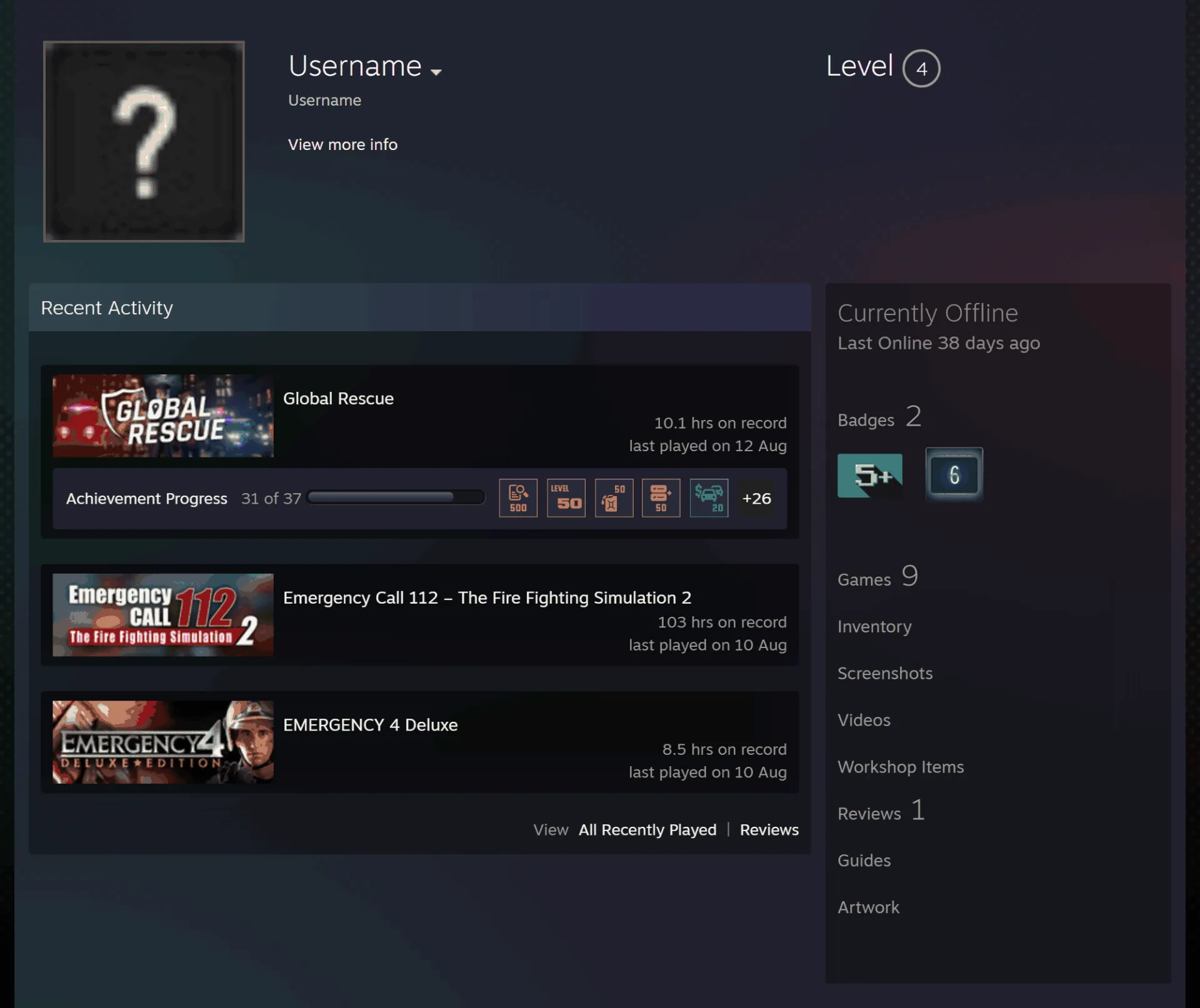Show the +26 more achievements
Screen dimensions: 1200x1008
point(756,498)
